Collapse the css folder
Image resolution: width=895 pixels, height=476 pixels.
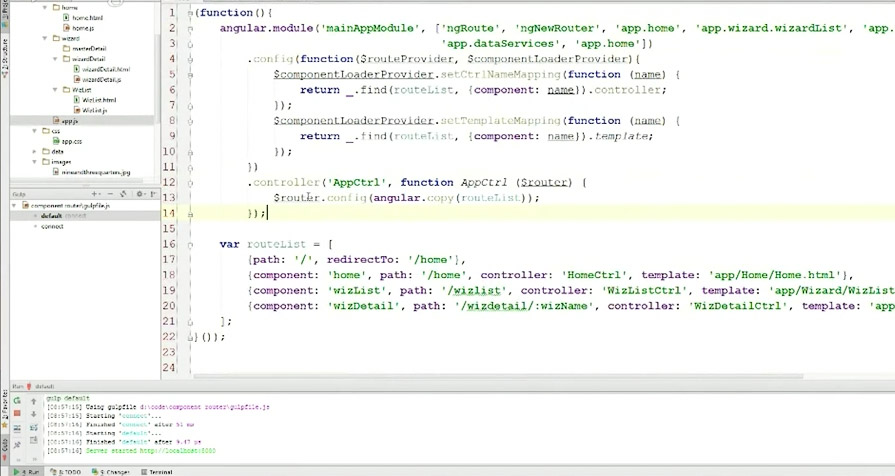pos(35,131)
